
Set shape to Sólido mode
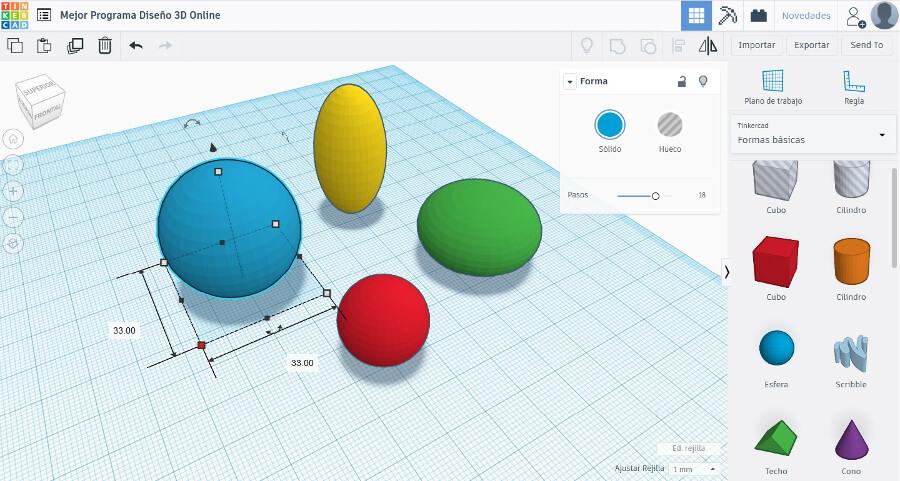(x=610, y=125)
